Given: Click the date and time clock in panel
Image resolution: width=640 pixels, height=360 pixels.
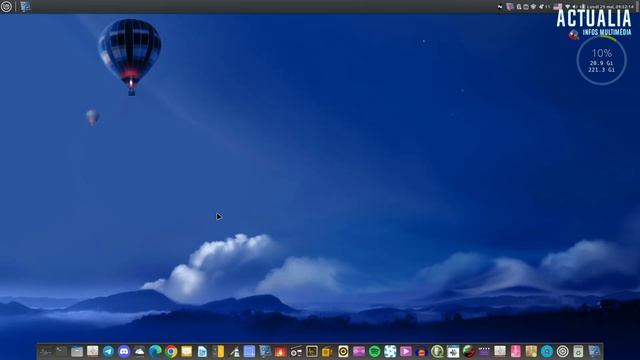Looking at the screenshot, I should tap(610, 7).
